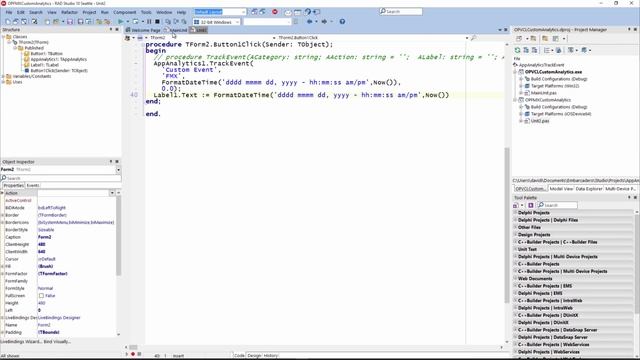Click the first icon in Project Manager top toolbar

point(519,38)
